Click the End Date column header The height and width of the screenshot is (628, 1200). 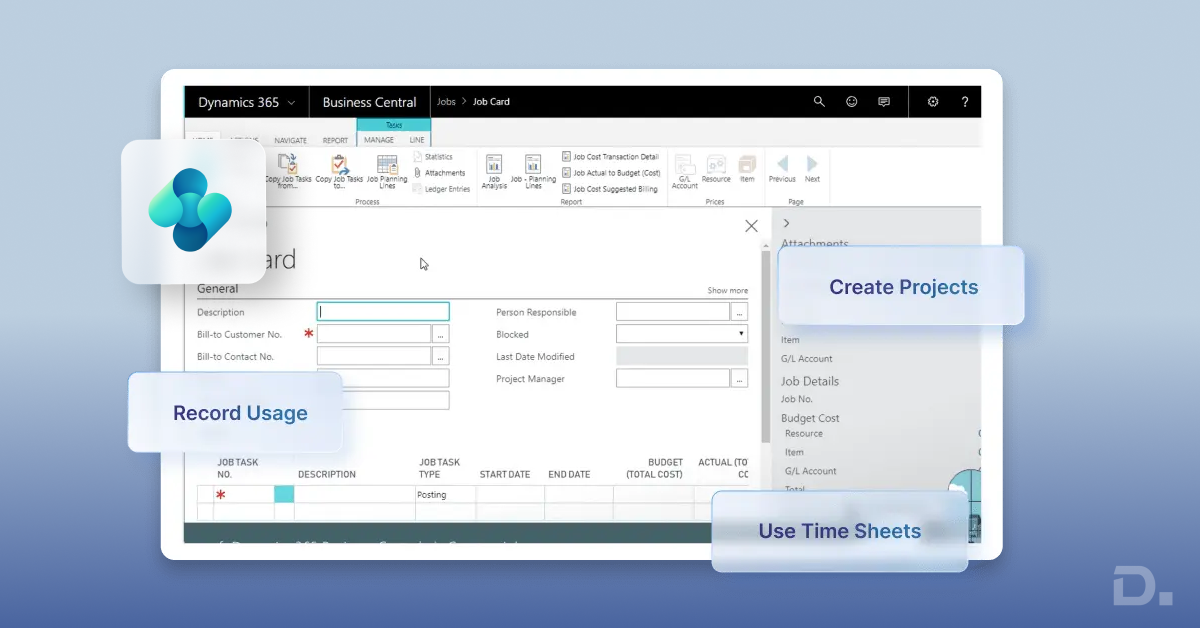[569, 474]
